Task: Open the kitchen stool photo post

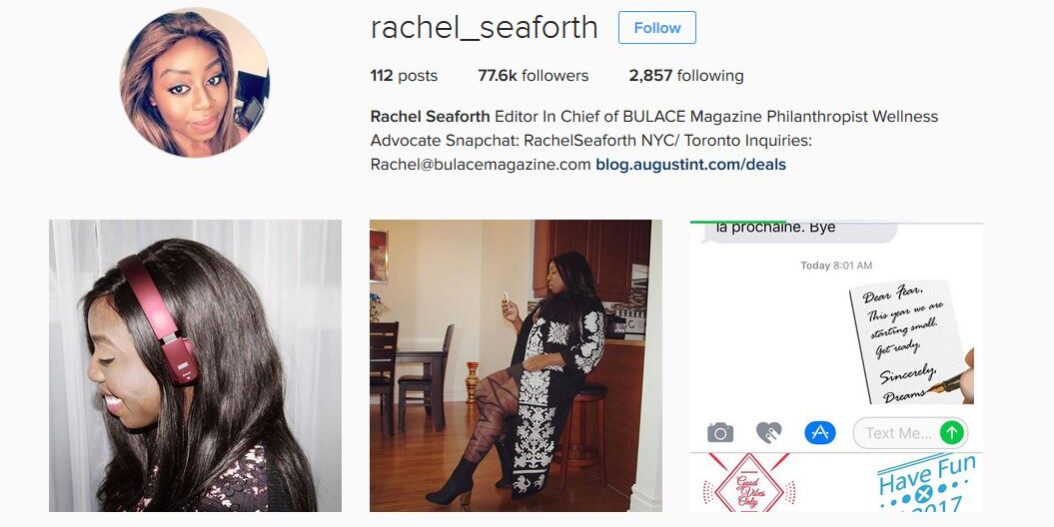Action: tap(516, 366)
